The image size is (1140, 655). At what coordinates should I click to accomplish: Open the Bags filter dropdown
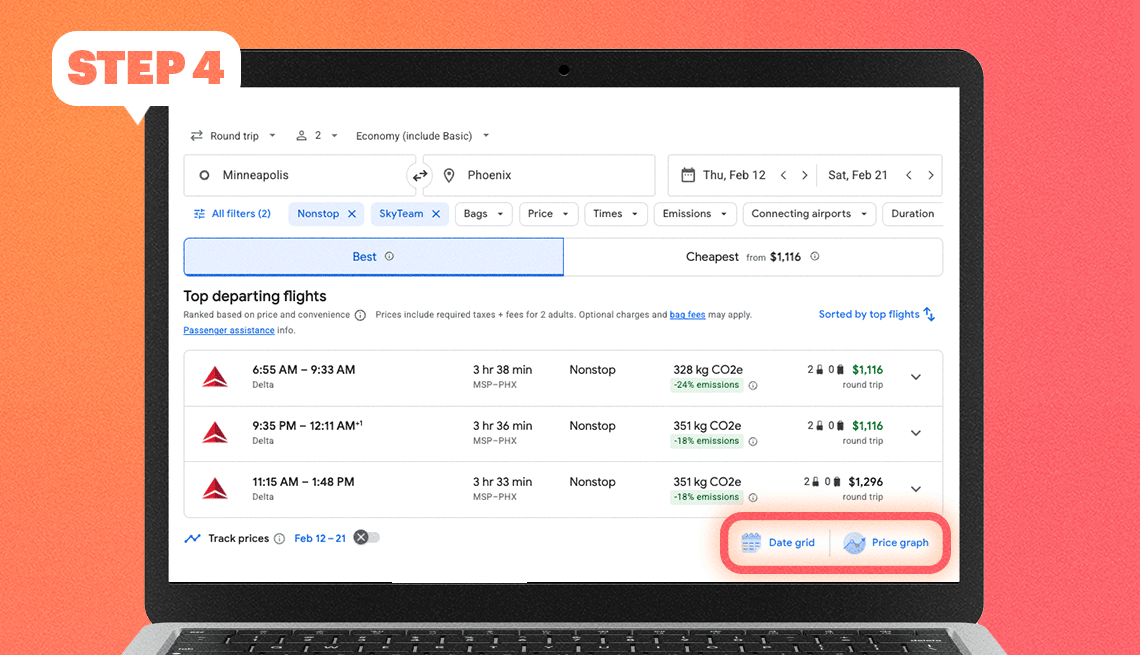coord(483,213)
